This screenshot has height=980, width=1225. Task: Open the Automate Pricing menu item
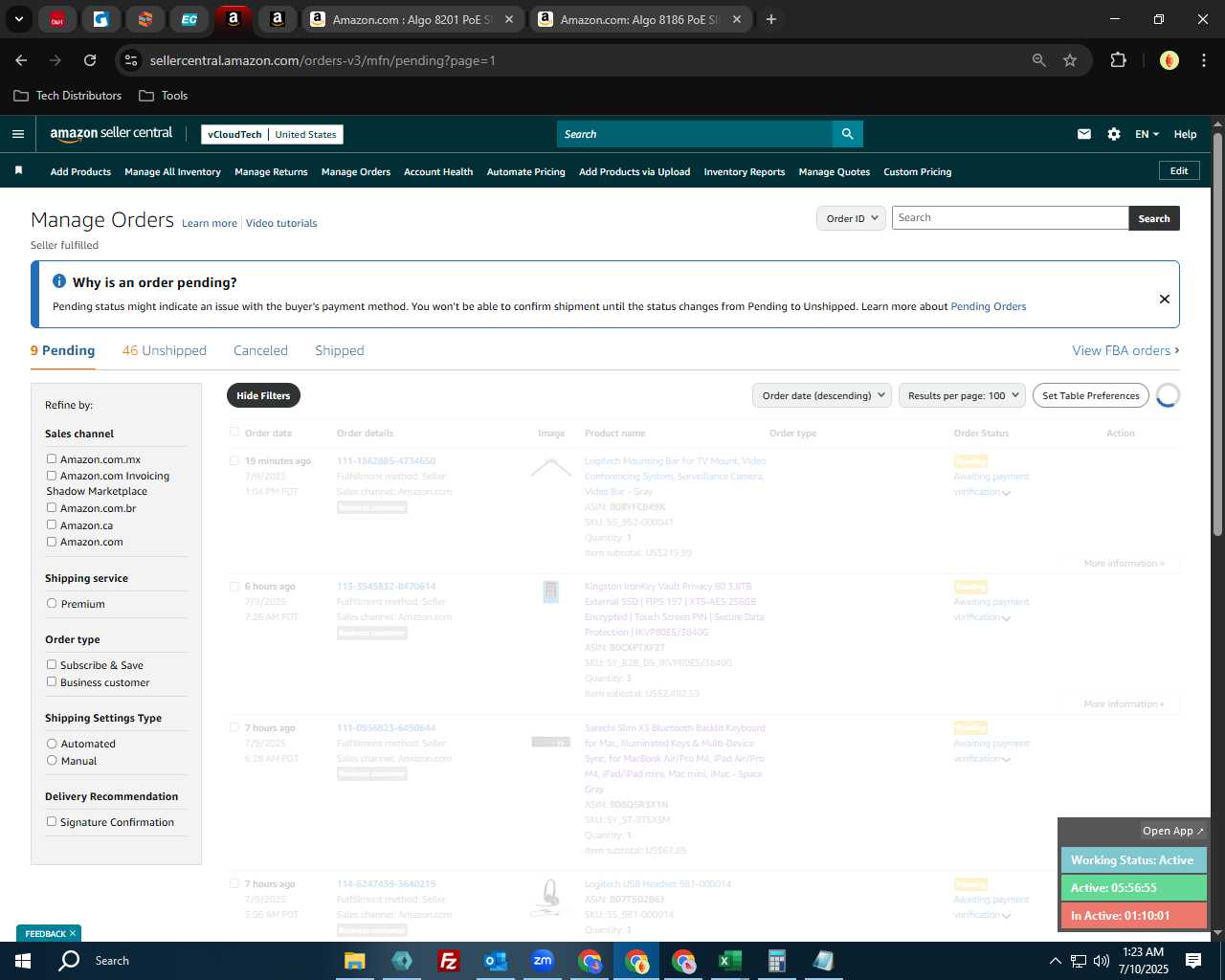tap(526, 172)
